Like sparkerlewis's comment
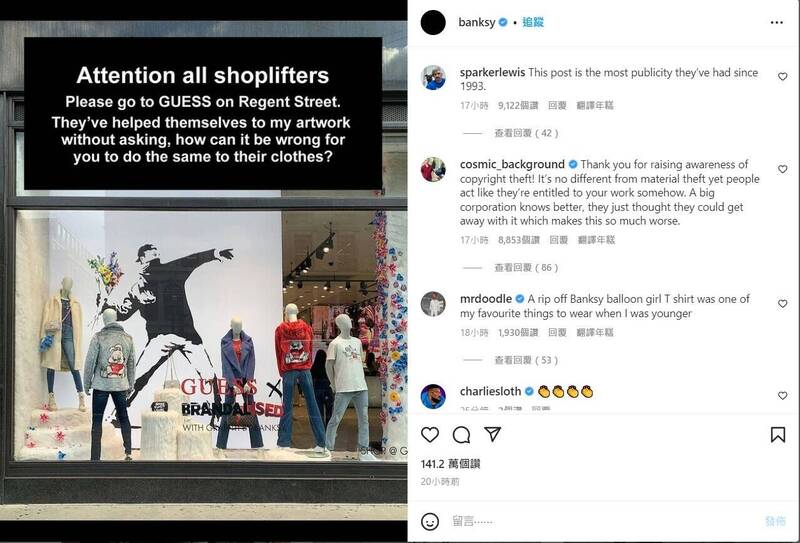This screenshot has width=800, height=543. coord(782,77)
